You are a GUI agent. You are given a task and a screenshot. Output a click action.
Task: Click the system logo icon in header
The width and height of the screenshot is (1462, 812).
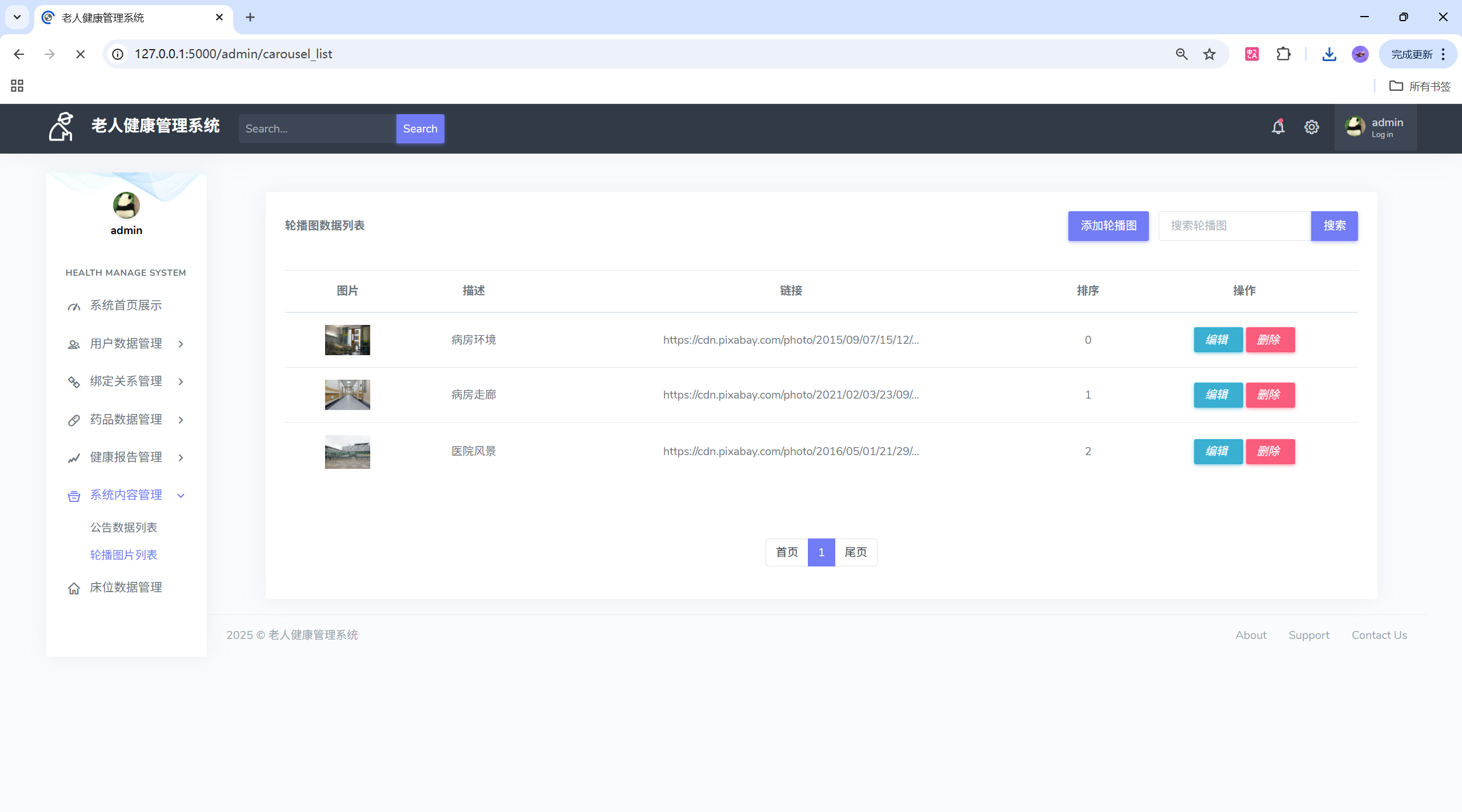[x=61, y=127]
